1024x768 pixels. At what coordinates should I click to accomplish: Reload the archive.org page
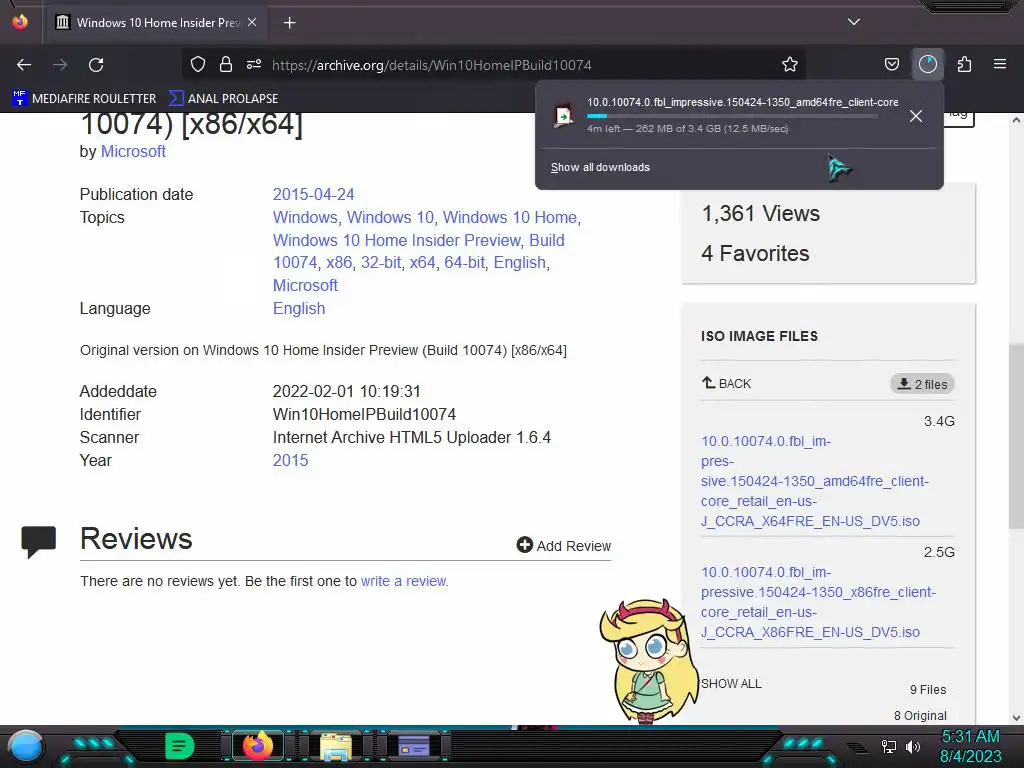(96, 65)
